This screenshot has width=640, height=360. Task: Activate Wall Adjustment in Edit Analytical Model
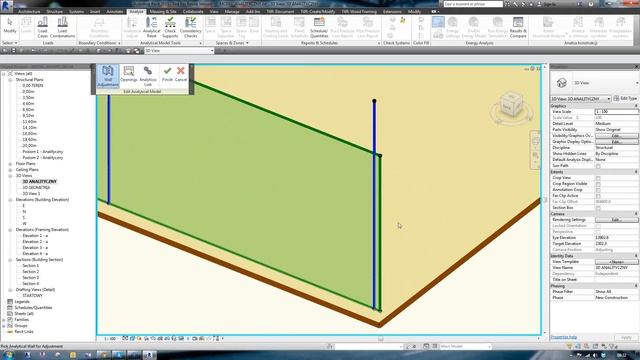coord(108,76)
